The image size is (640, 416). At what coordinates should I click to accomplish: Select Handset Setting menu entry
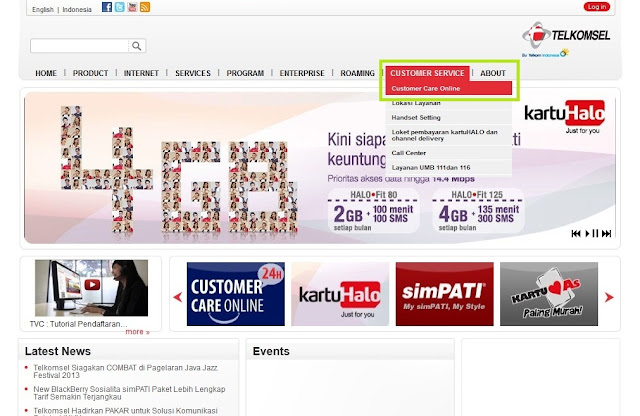(x=449, y=118)
